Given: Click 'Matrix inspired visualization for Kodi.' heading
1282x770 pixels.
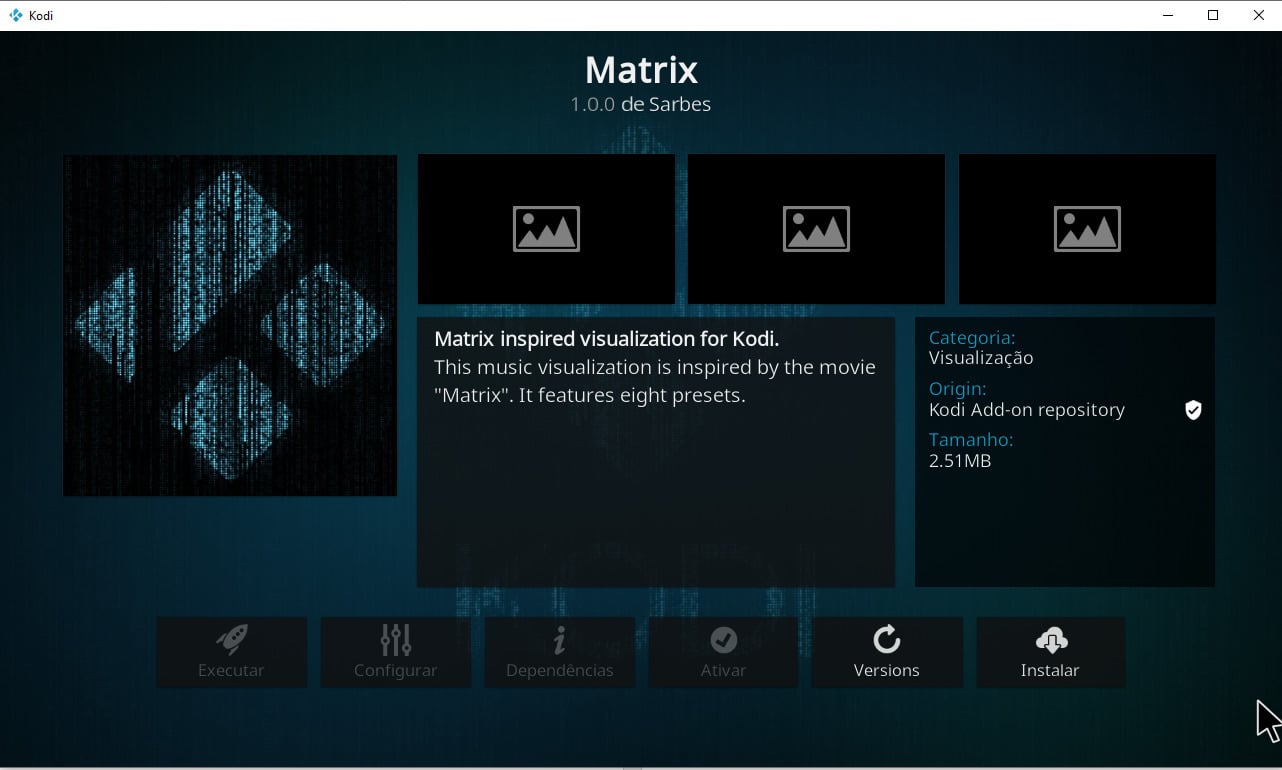Looking at the screenshot, I should point(606,339).
